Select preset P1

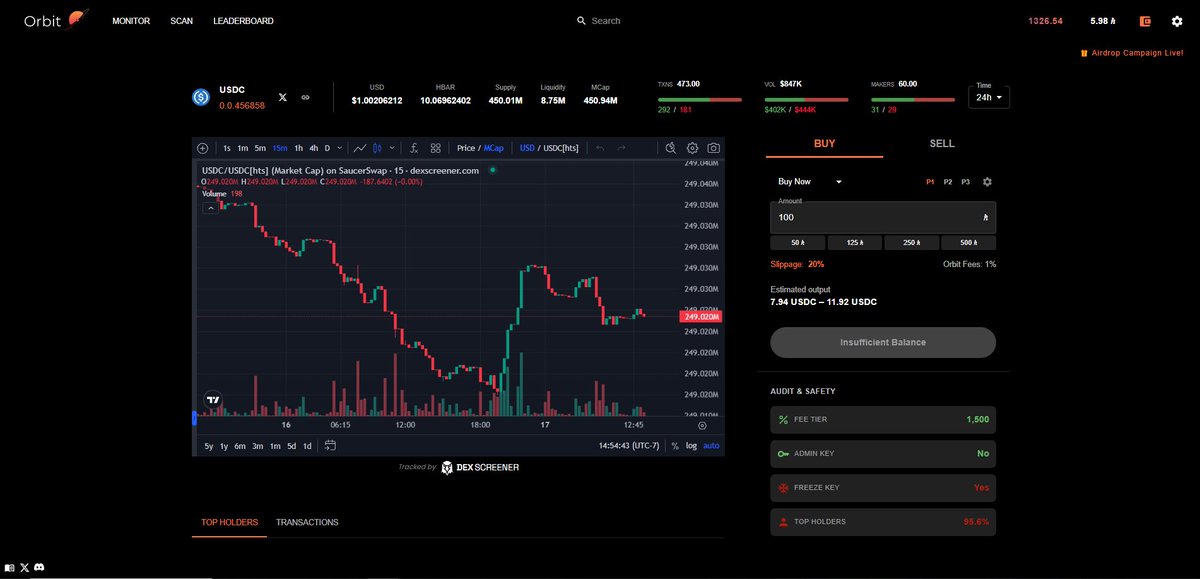coord(930,182)
